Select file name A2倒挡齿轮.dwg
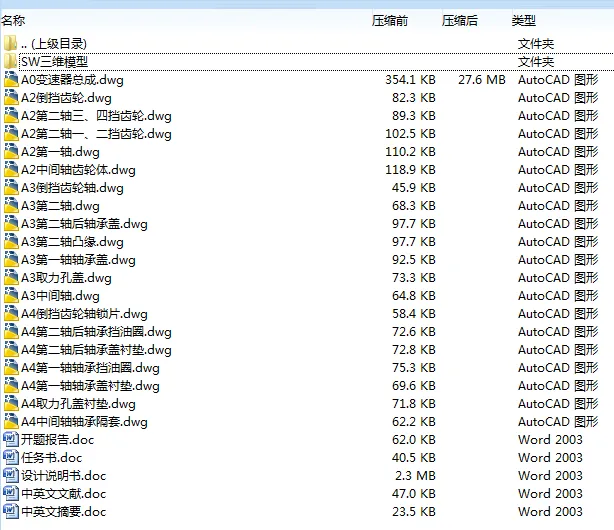 [66, 98]
